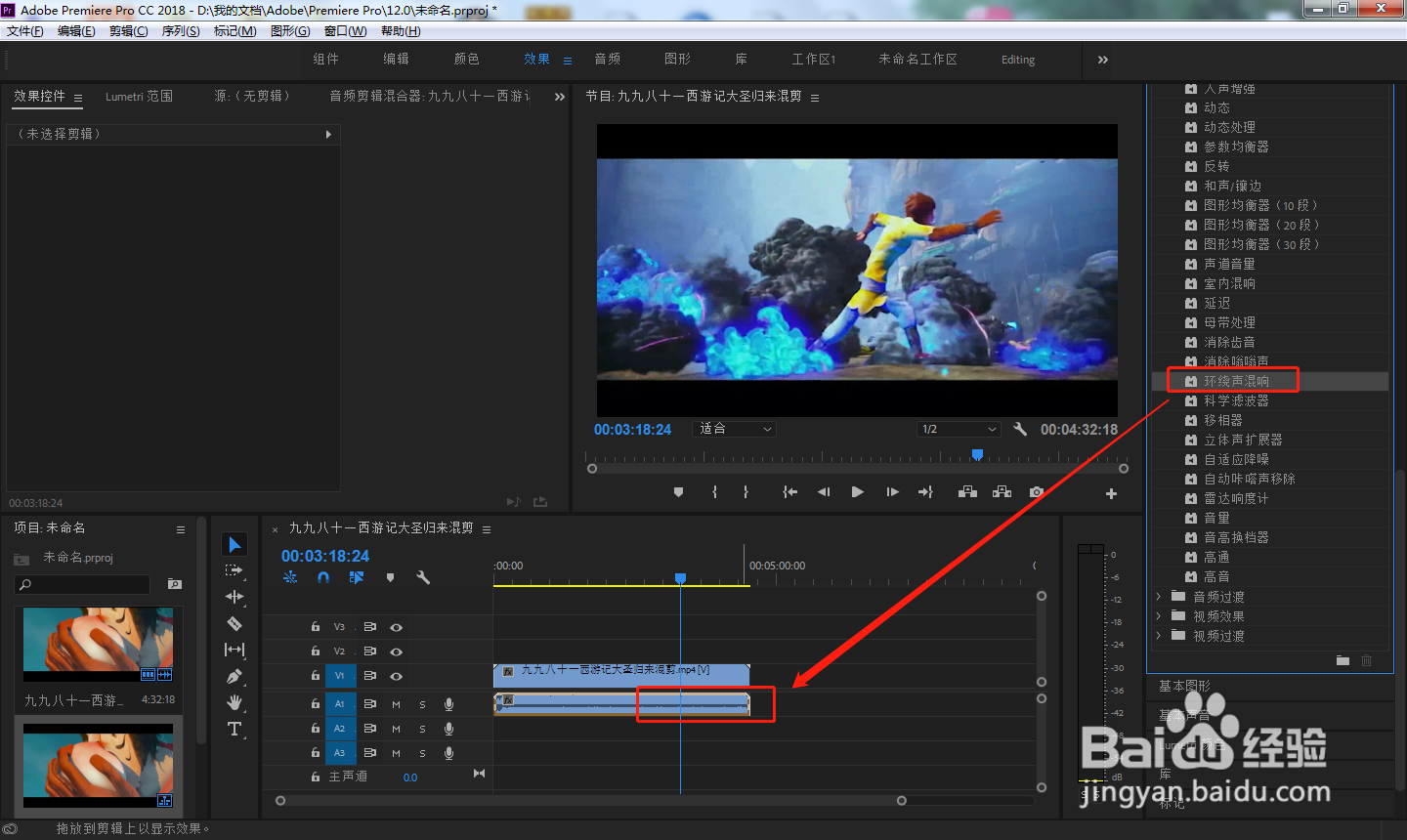Open the 文件(F) menu
This screenshot has width=1407, height=840.
point(25,31)
